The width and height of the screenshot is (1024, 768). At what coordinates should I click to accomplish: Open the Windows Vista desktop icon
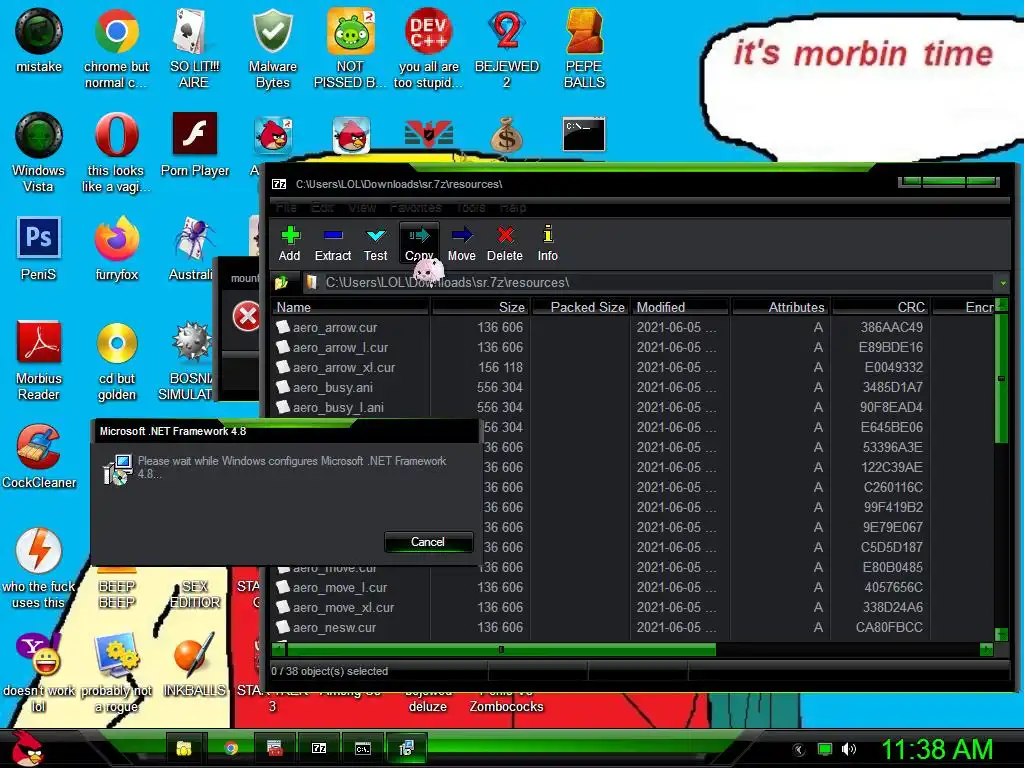pyautogui.click(x=39, y=152)
